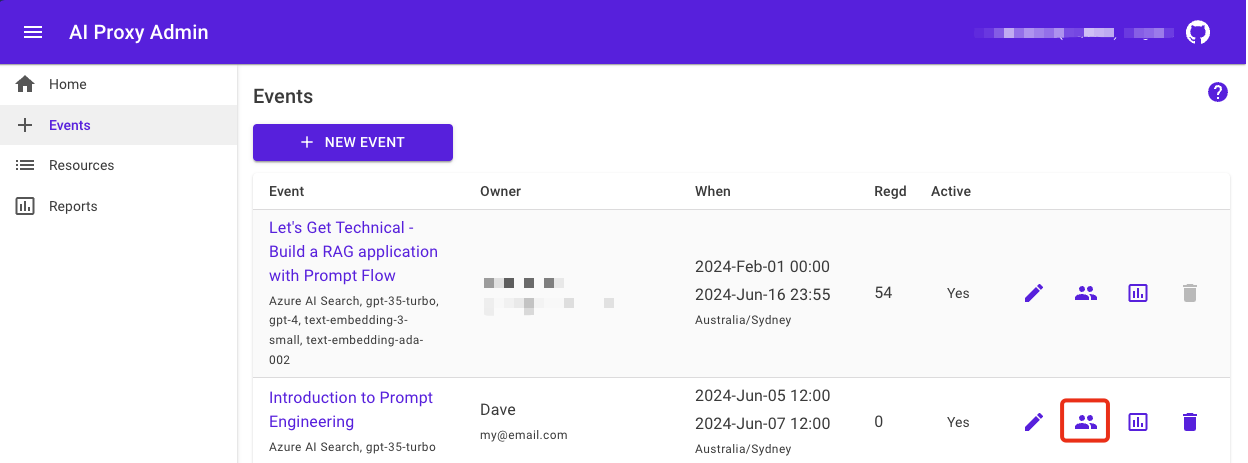Edit the Introduction to Prompt Engineering event
This screenshot has width=1248, height=463.
click(x=1034, y=422)
